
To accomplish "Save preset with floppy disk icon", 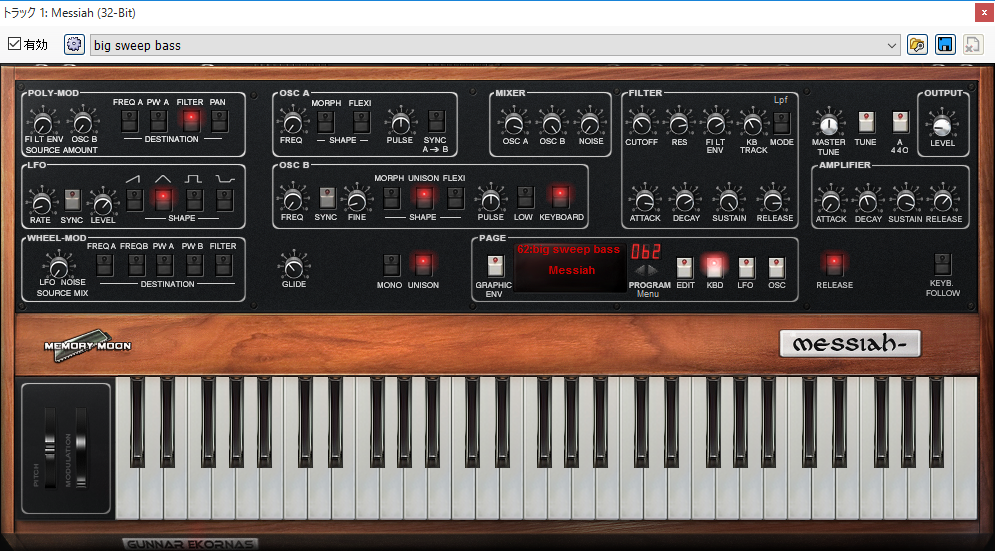I will coord(945,44).
